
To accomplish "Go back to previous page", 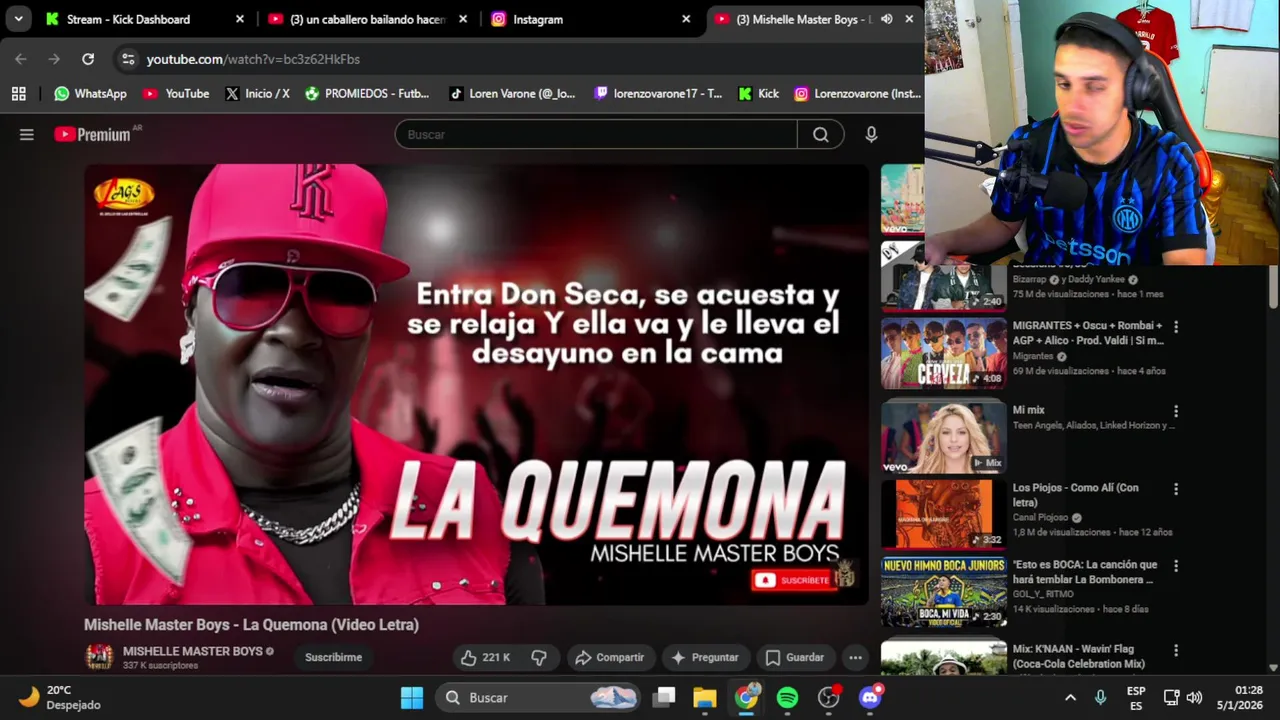I will click(x=21, y=59).
